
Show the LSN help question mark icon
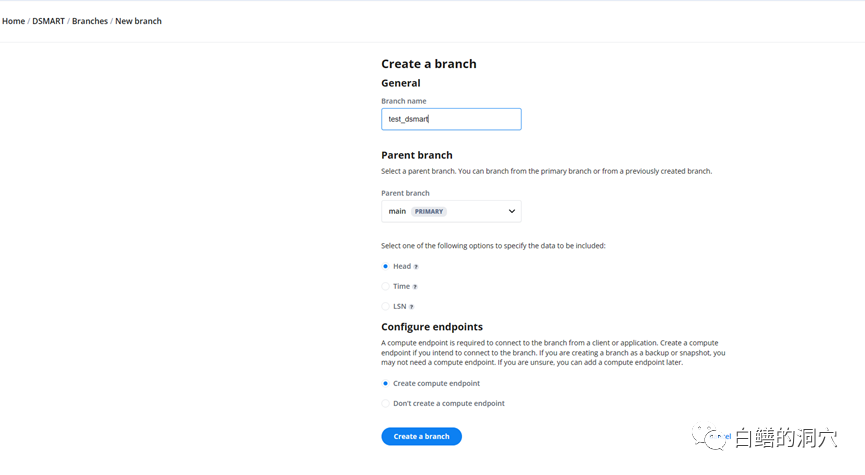(411, 307)
